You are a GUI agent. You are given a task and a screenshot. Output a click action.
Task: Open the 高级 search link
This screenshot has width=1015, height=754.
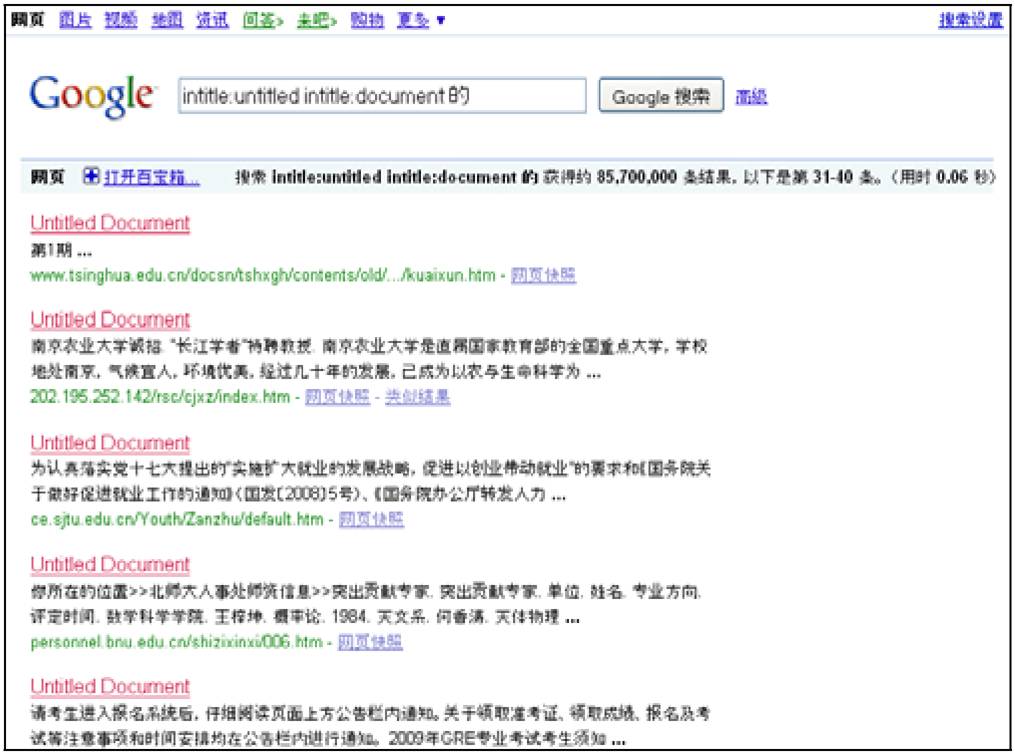pyautogui.click(x=752, y=96)
